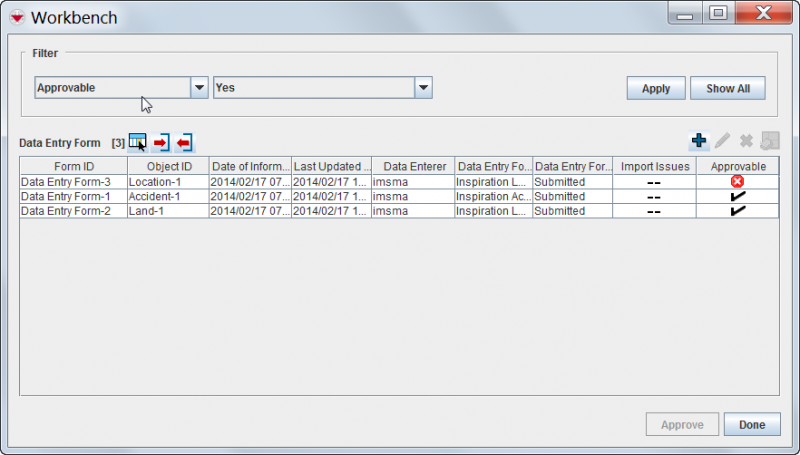
Task: Select the Object ID cell Accident-1
Action: 167,197
